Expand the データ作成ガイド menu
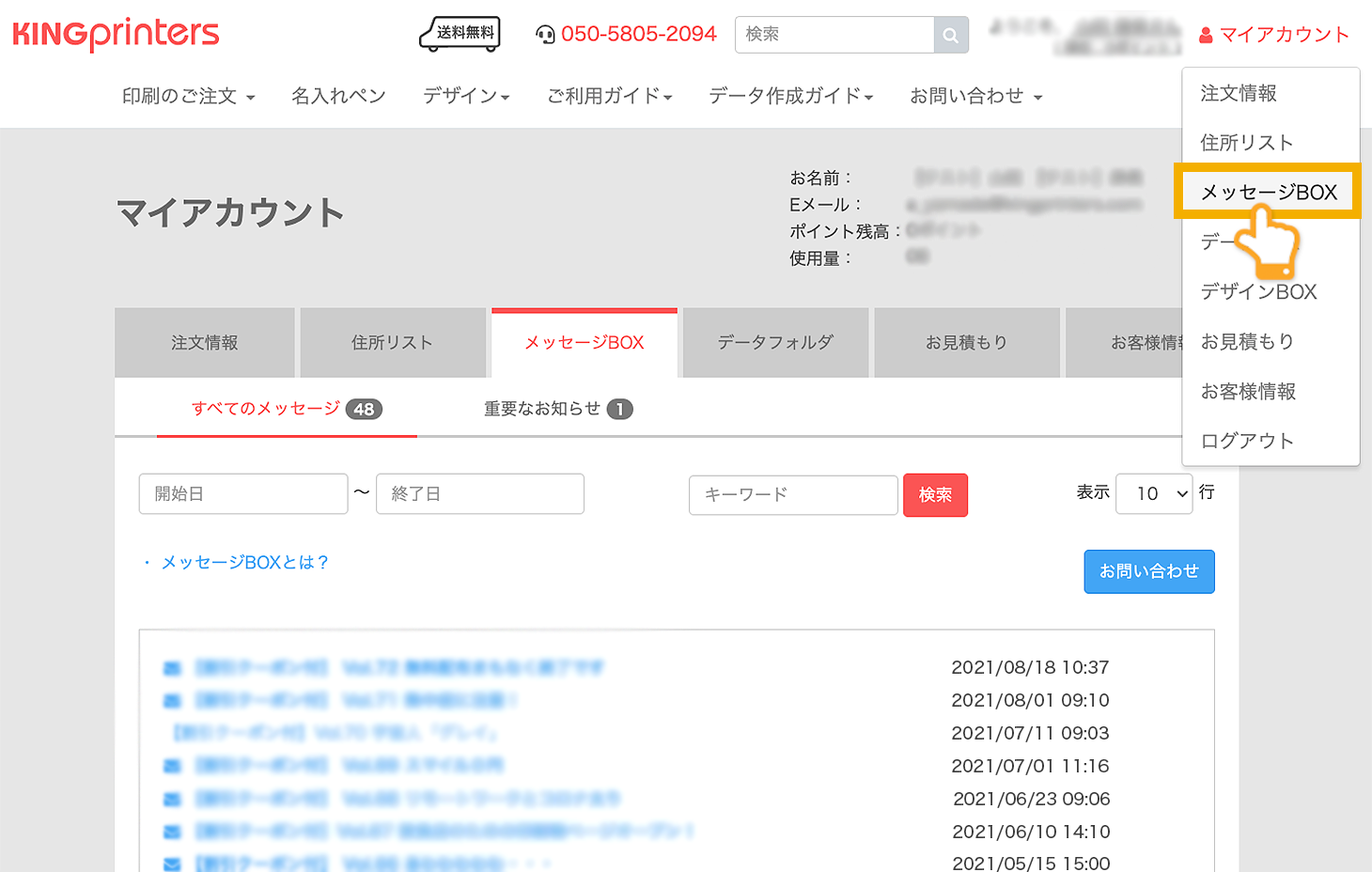This screenshot has height=872, width=1372. pos(790,96)
